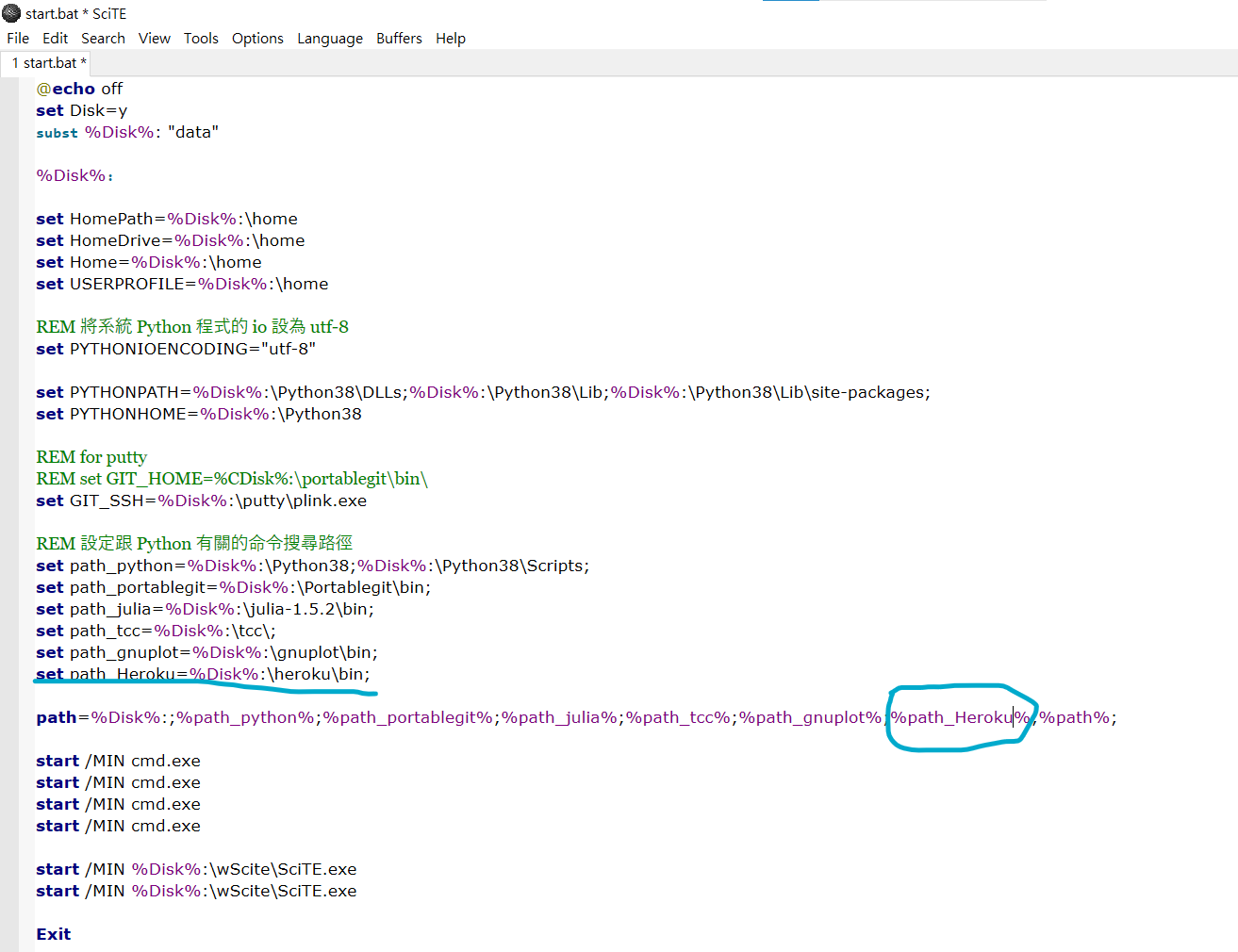This screenshot has height=952, width=1238.
Task: Click the first 'start /MIN cmd.exe' line
Action: [119, 761]
